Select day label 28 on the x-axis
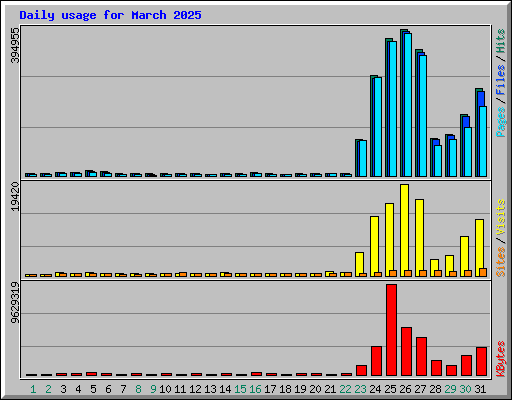 [435, 389]
